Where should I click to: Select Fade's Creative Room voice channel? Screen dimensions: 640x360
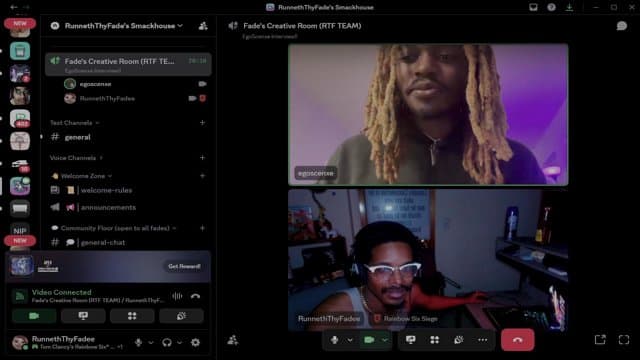(128, 64)
